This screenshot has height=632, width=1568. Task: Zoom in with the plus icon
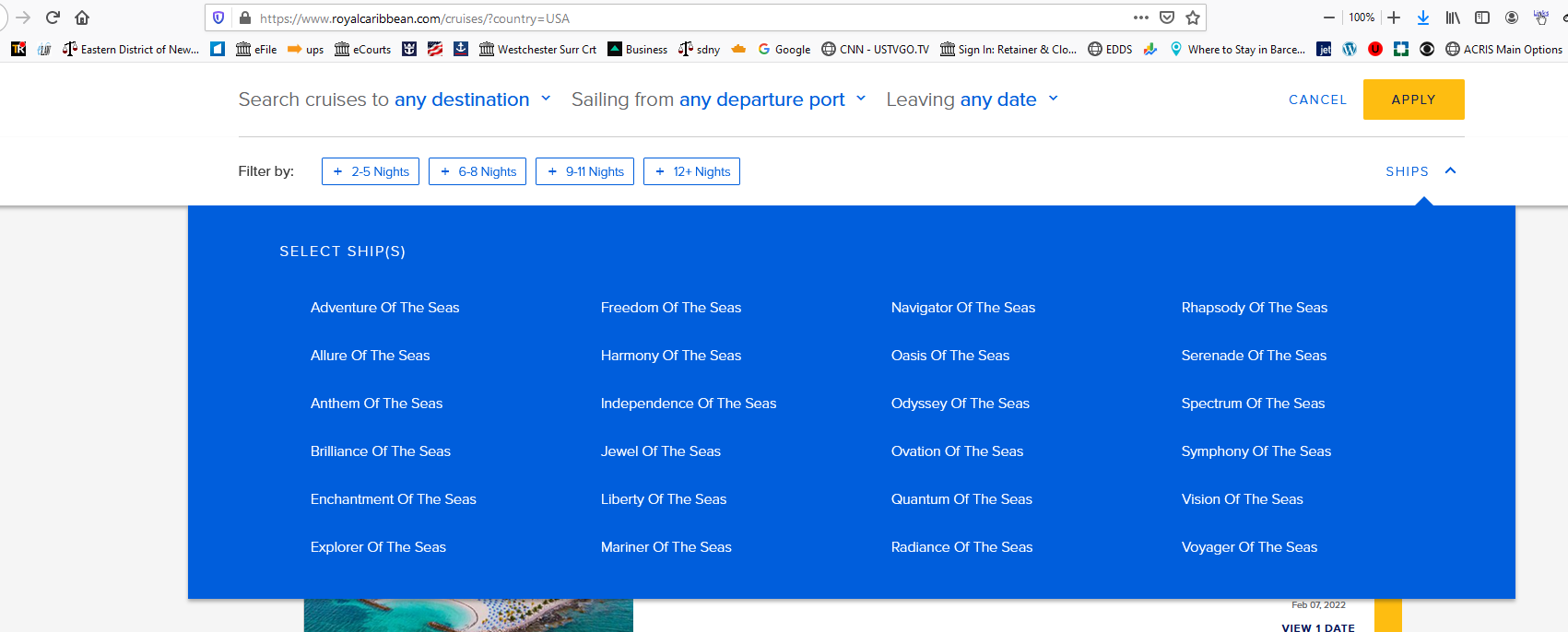tap(1394, 18)
